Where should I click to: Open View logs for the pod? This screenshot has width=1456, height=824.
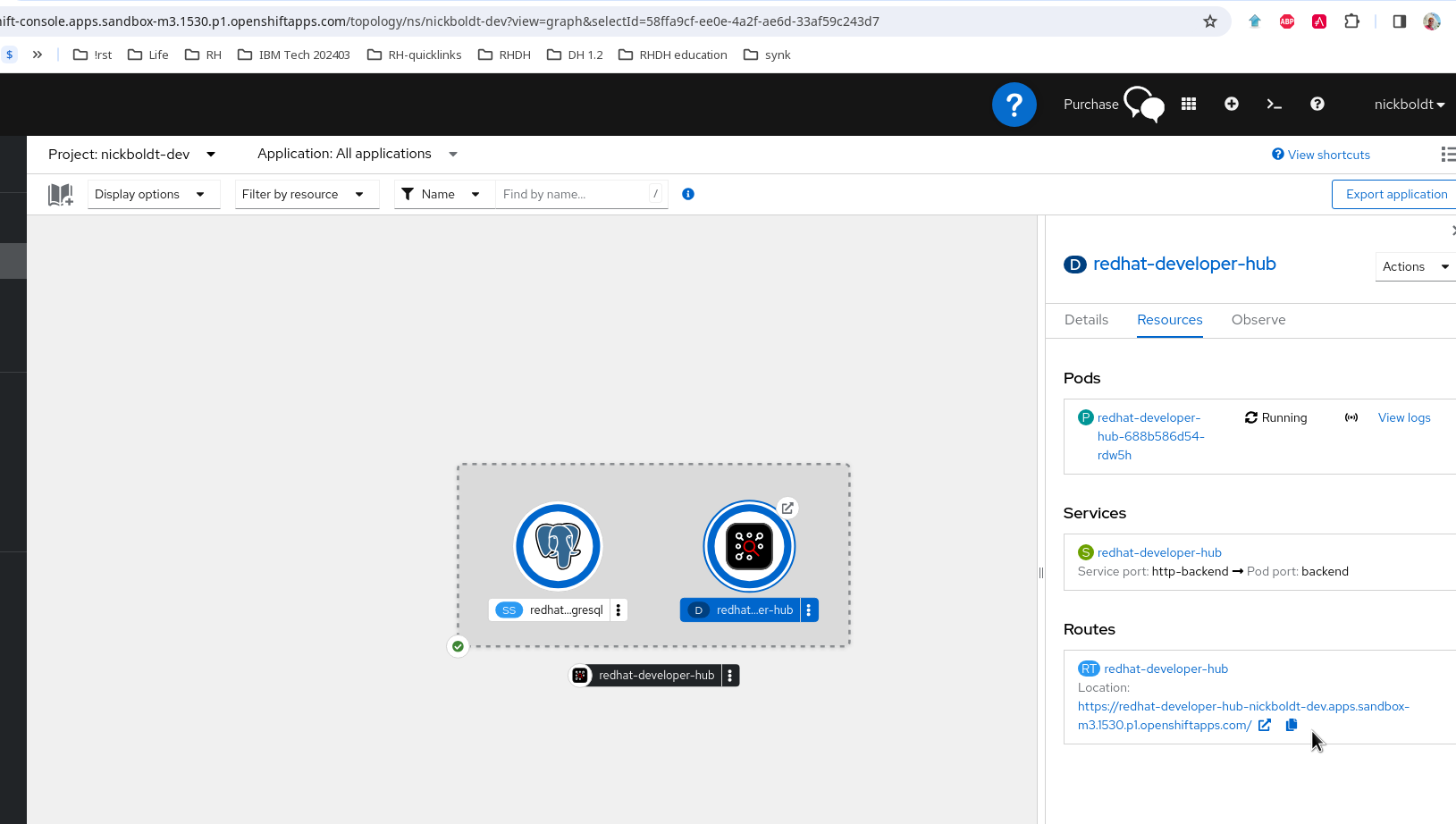coord(1403,417)
